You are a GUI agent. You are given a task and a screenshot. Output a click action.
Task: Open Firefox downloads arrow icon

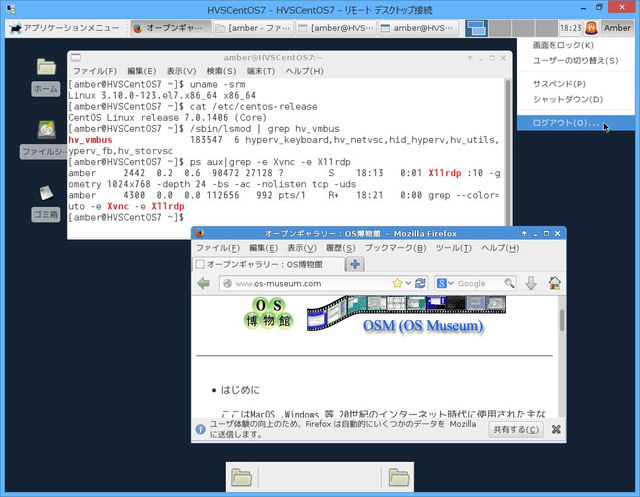tap(531, 283)
